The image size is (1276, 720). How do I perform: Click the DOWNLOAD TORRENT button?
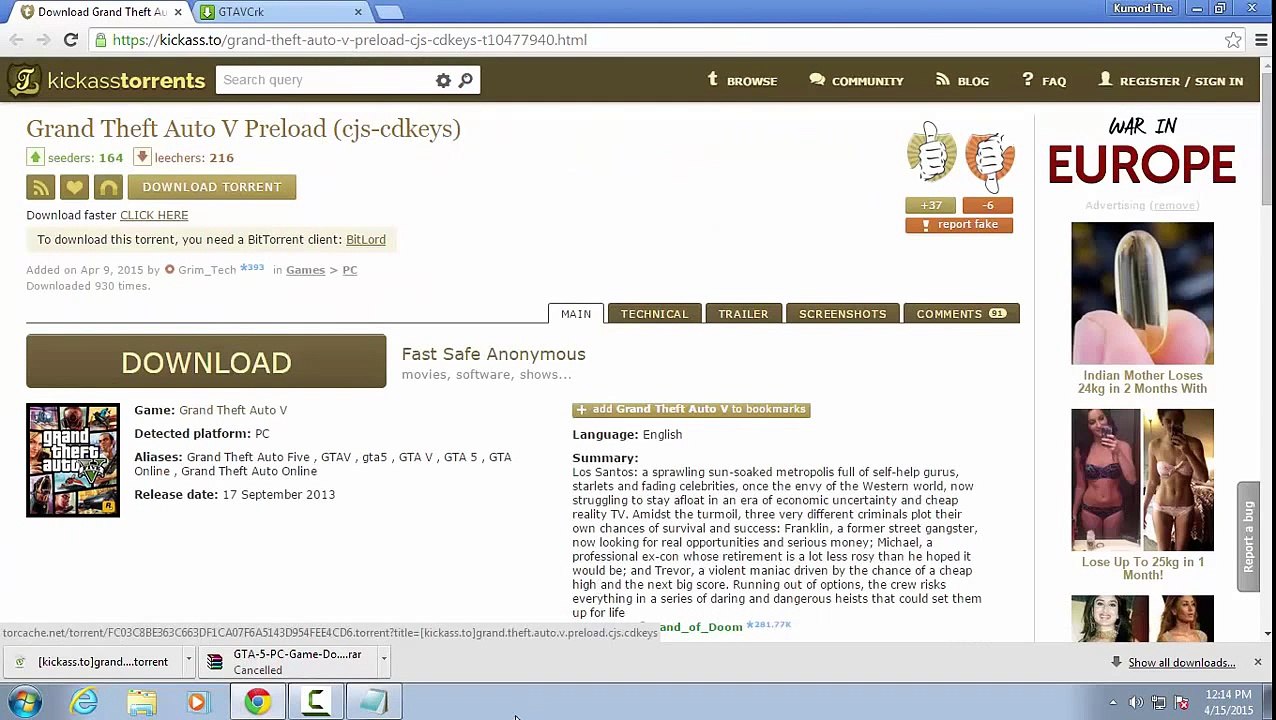click(212, 187)
